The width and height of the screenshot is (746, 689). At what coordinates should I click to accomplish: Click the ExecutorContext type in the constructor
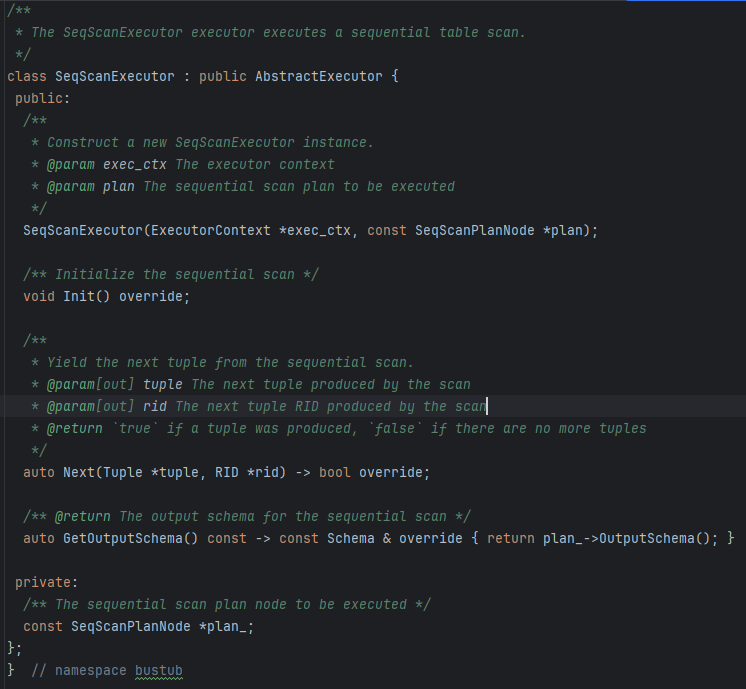pos(210,231)
